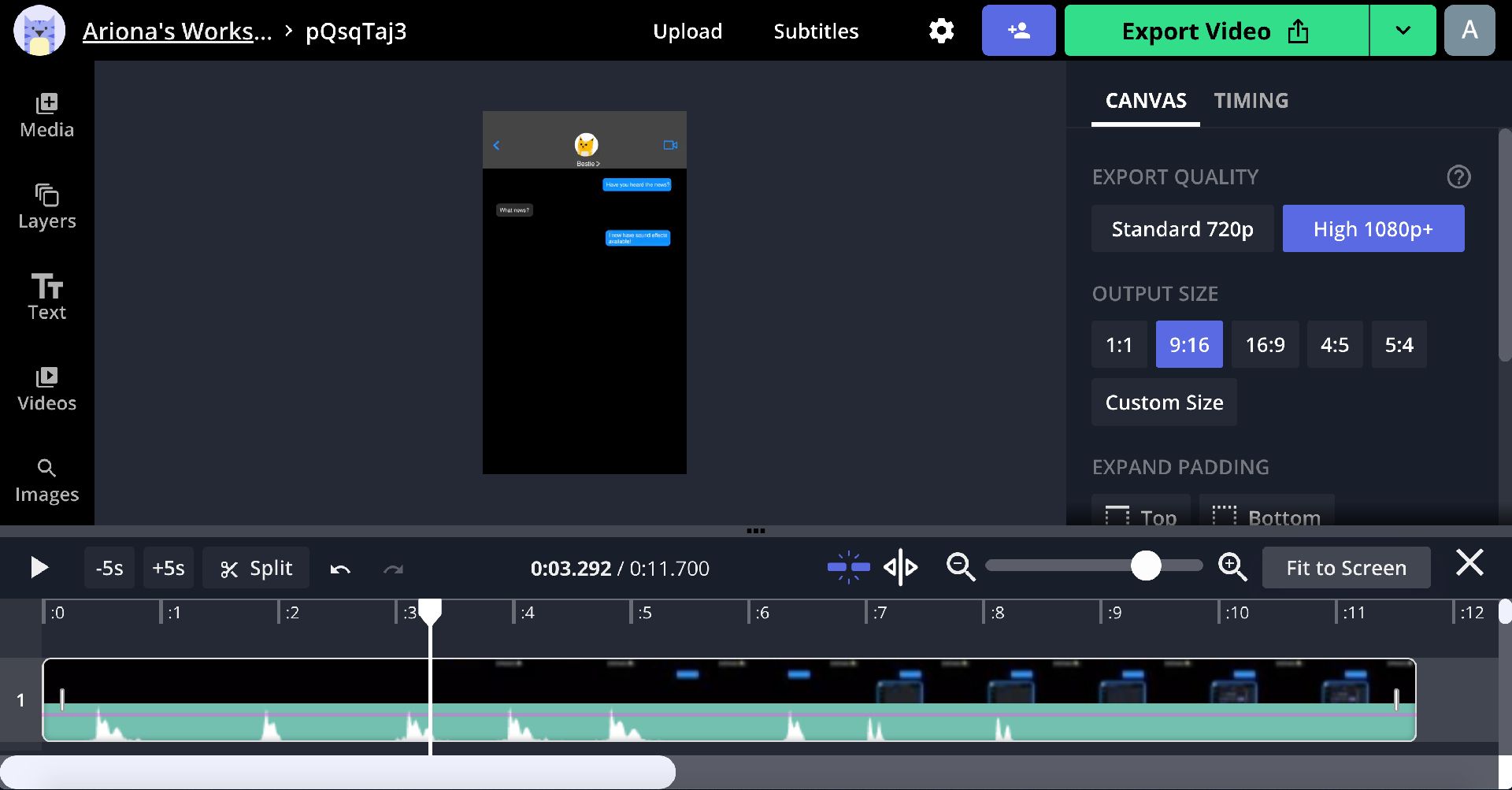The image size is (1512, 790).
Task: Open the user account avatar menu
Action: click(x=1469, y=31)
